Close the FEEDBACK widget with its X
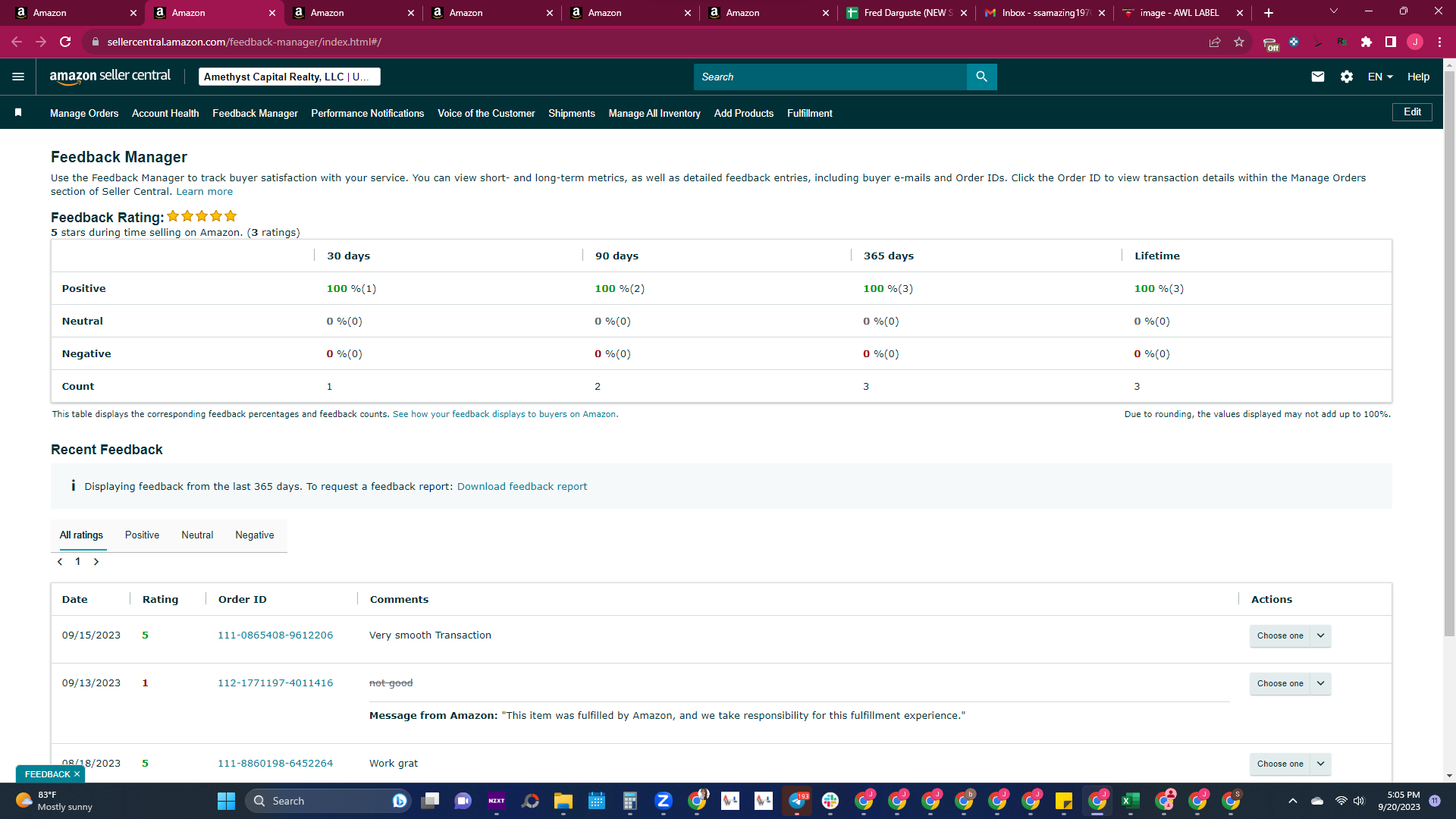1456x819 pixels. [x=77, y=774]
